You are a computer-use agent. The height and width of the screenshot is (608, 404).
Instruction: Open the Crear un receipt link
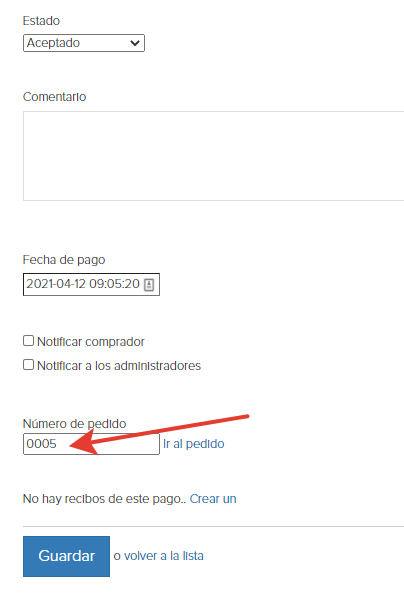click(x=213, y=499)
